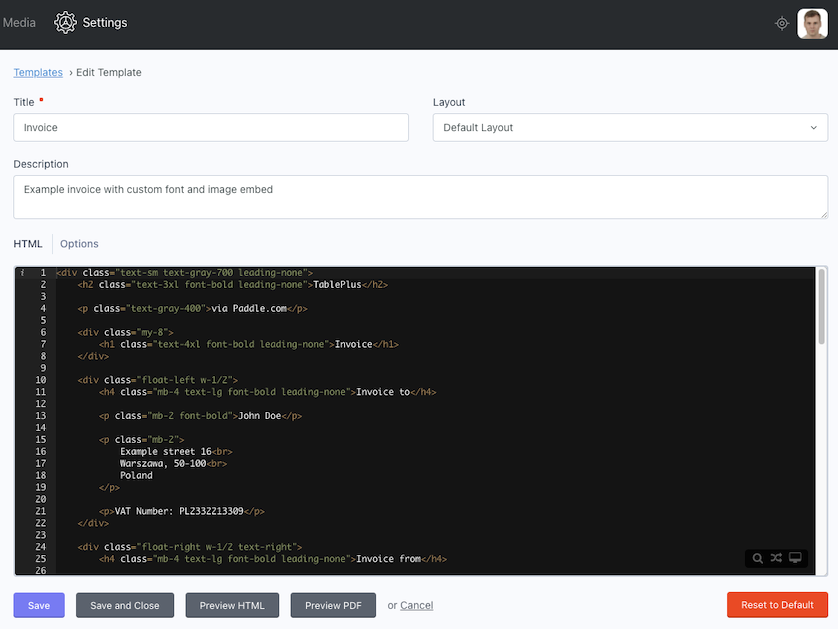838x629 pixels.
Task: Switch to the Options tab
Action: 79,244
